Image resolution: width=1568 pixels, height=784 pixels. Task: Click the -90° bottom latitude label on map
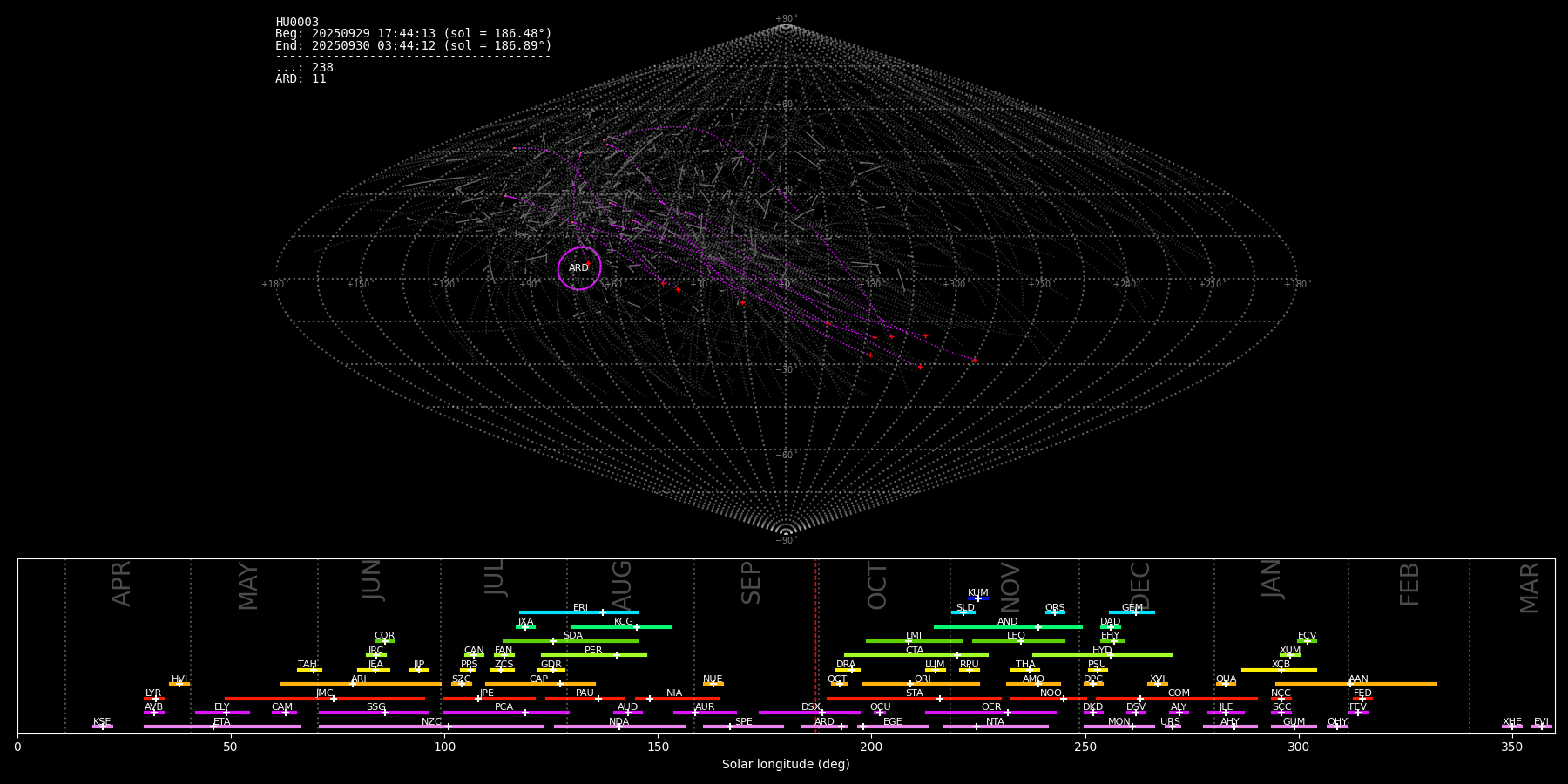tap(786, 541)
